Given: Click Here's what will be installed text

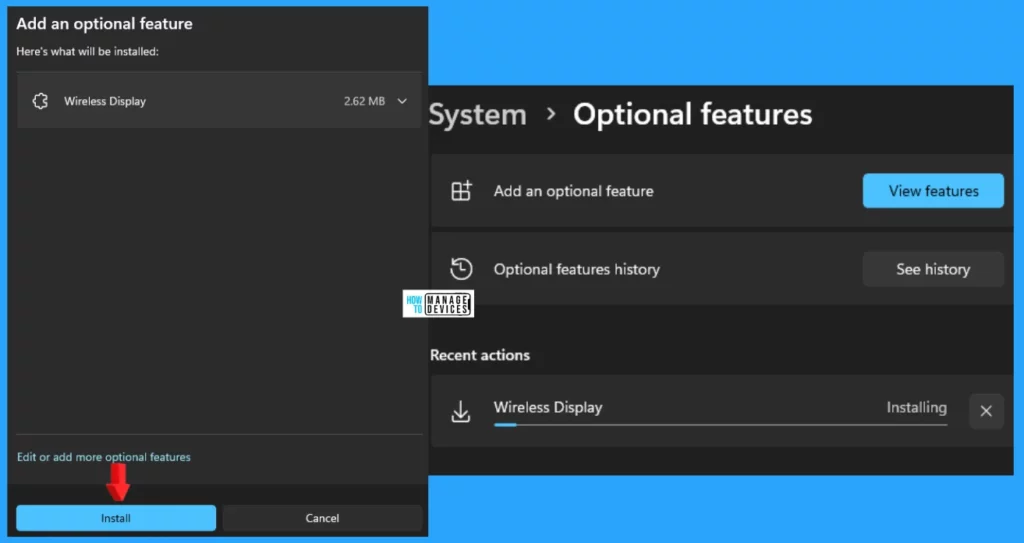Looking at the screenshot, I should (x=88, y=51).
